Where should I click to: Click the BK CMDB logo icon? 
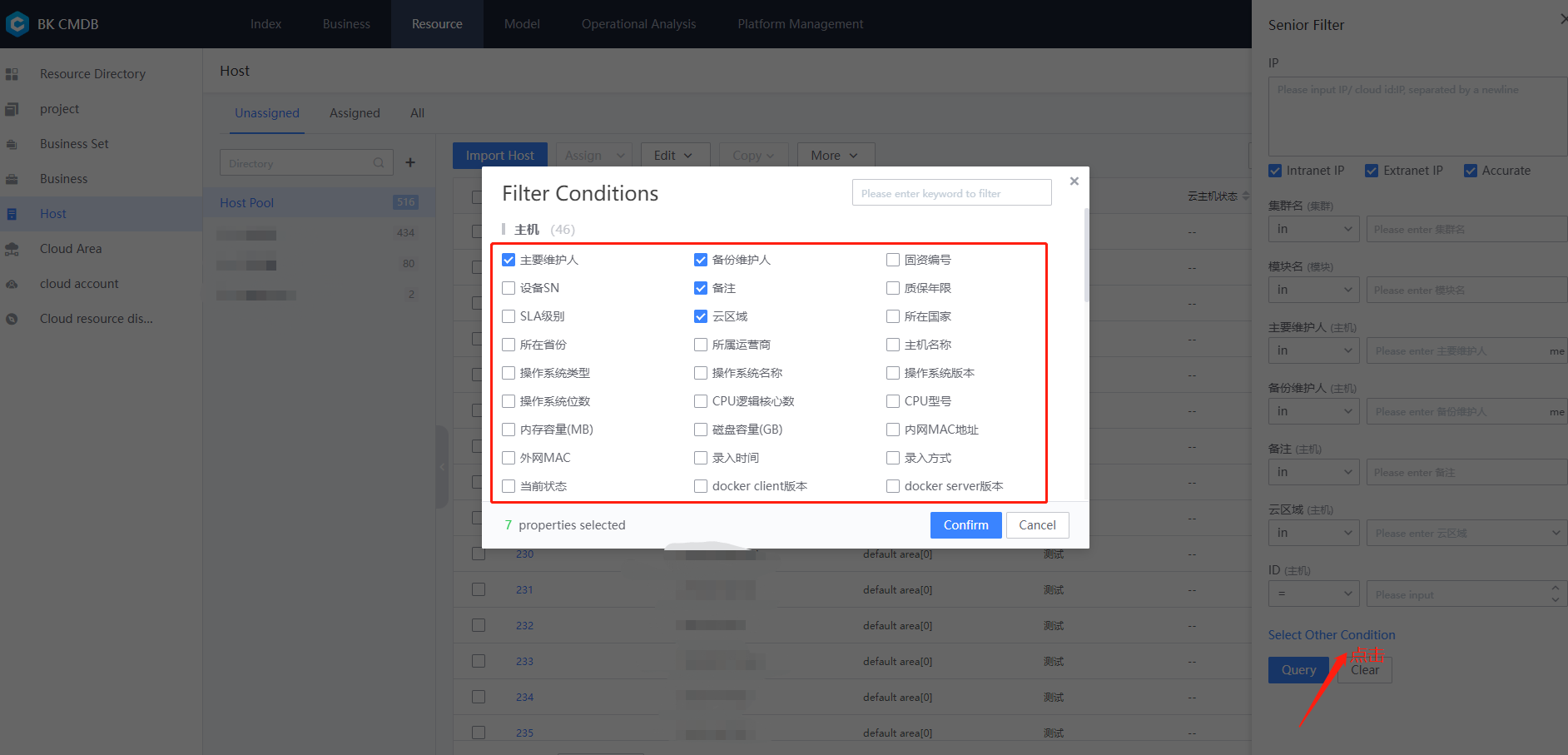coord(17,24)
